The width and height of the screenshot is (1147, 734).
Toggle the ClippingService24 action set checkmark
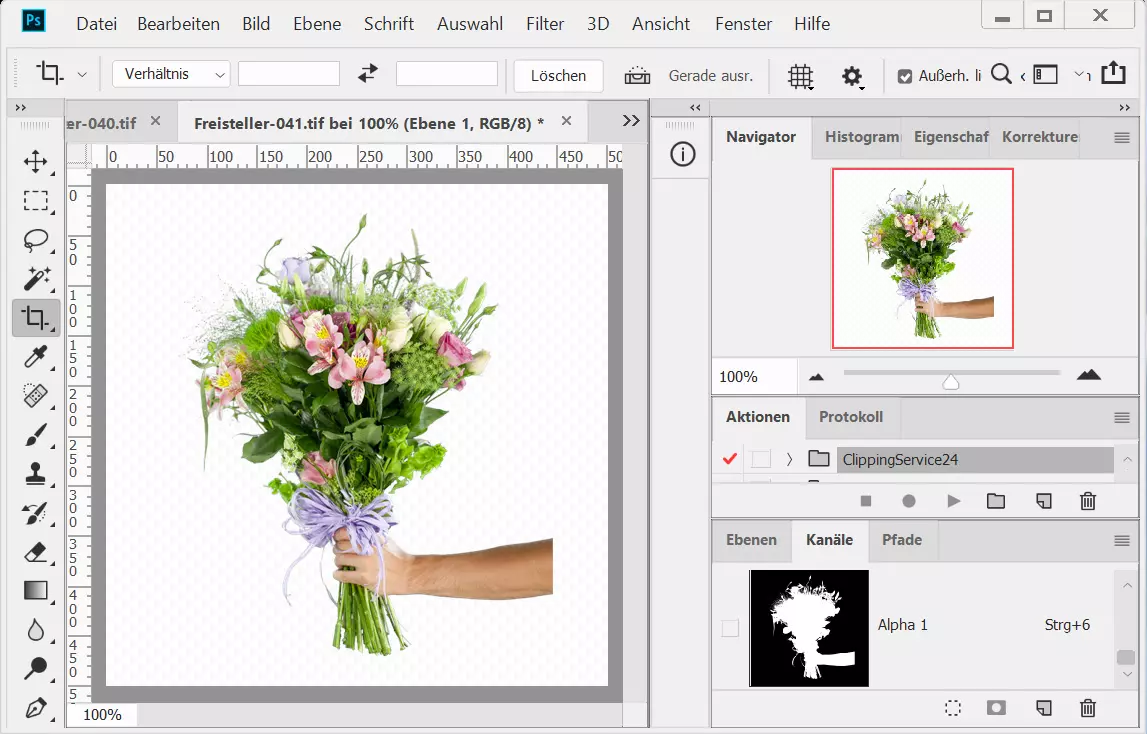tap(729, 459)
